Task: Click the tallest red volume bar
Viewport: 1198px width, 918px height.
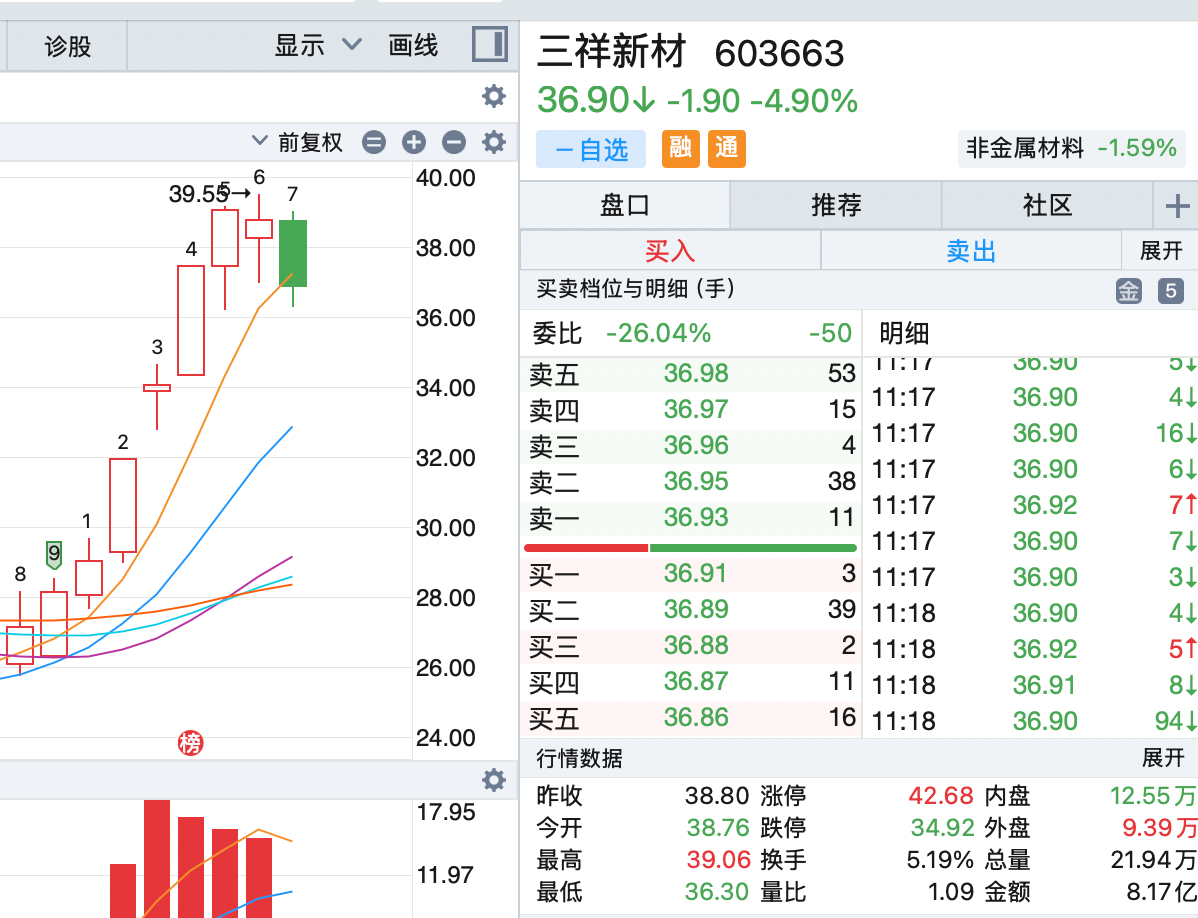Action: tap(157, 858)
